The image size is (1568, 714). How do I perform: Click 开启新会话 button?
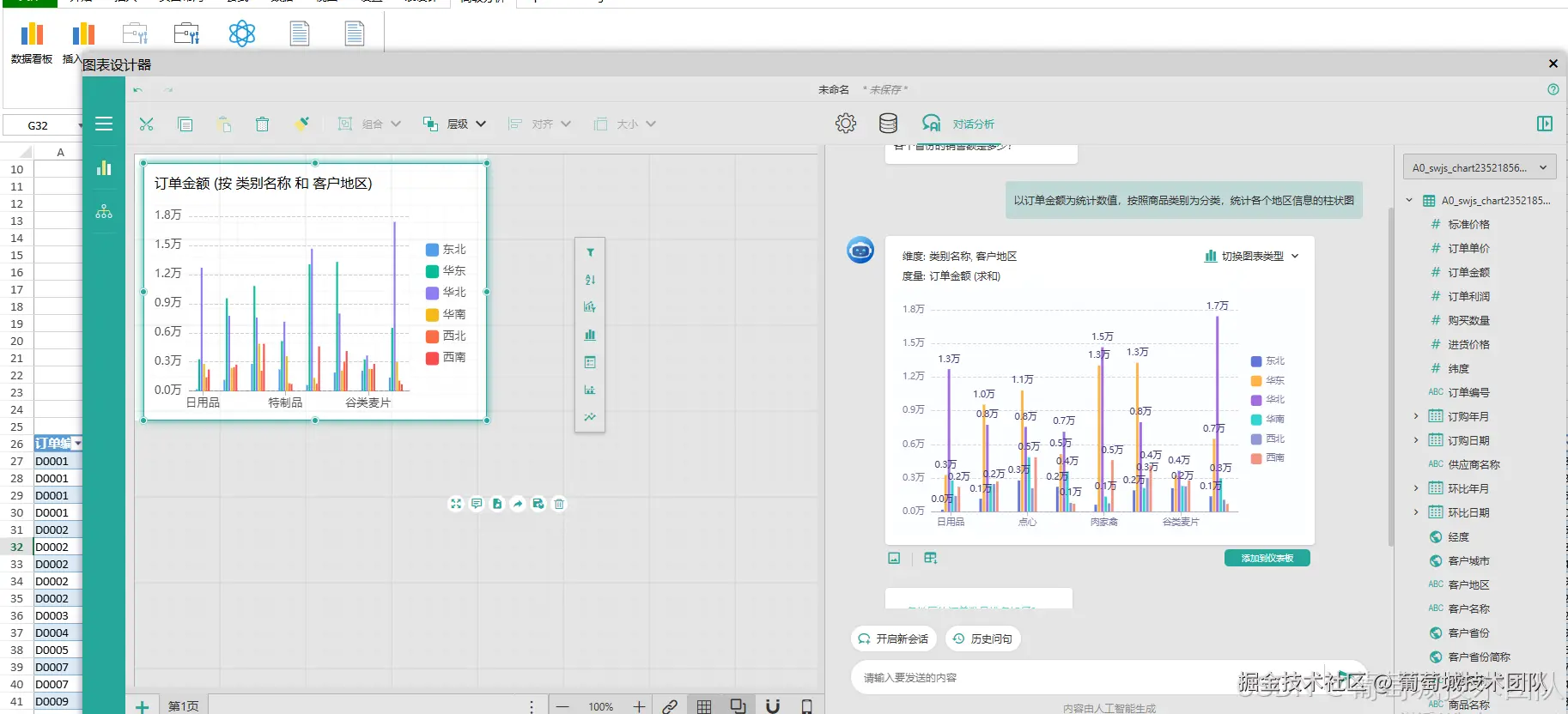893,638
